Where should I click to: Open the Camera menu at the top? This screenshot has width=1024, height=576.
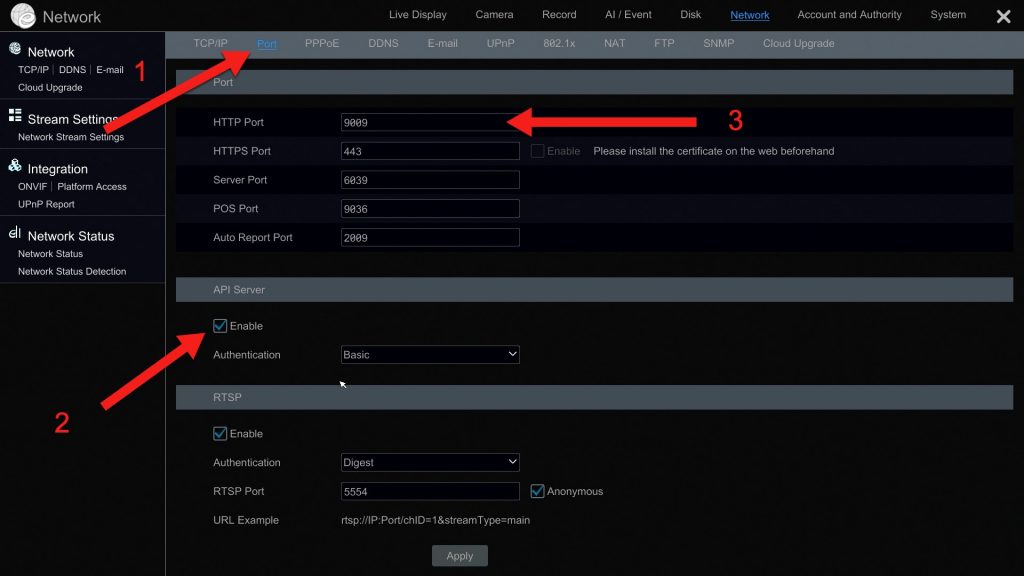pos(493,14)
